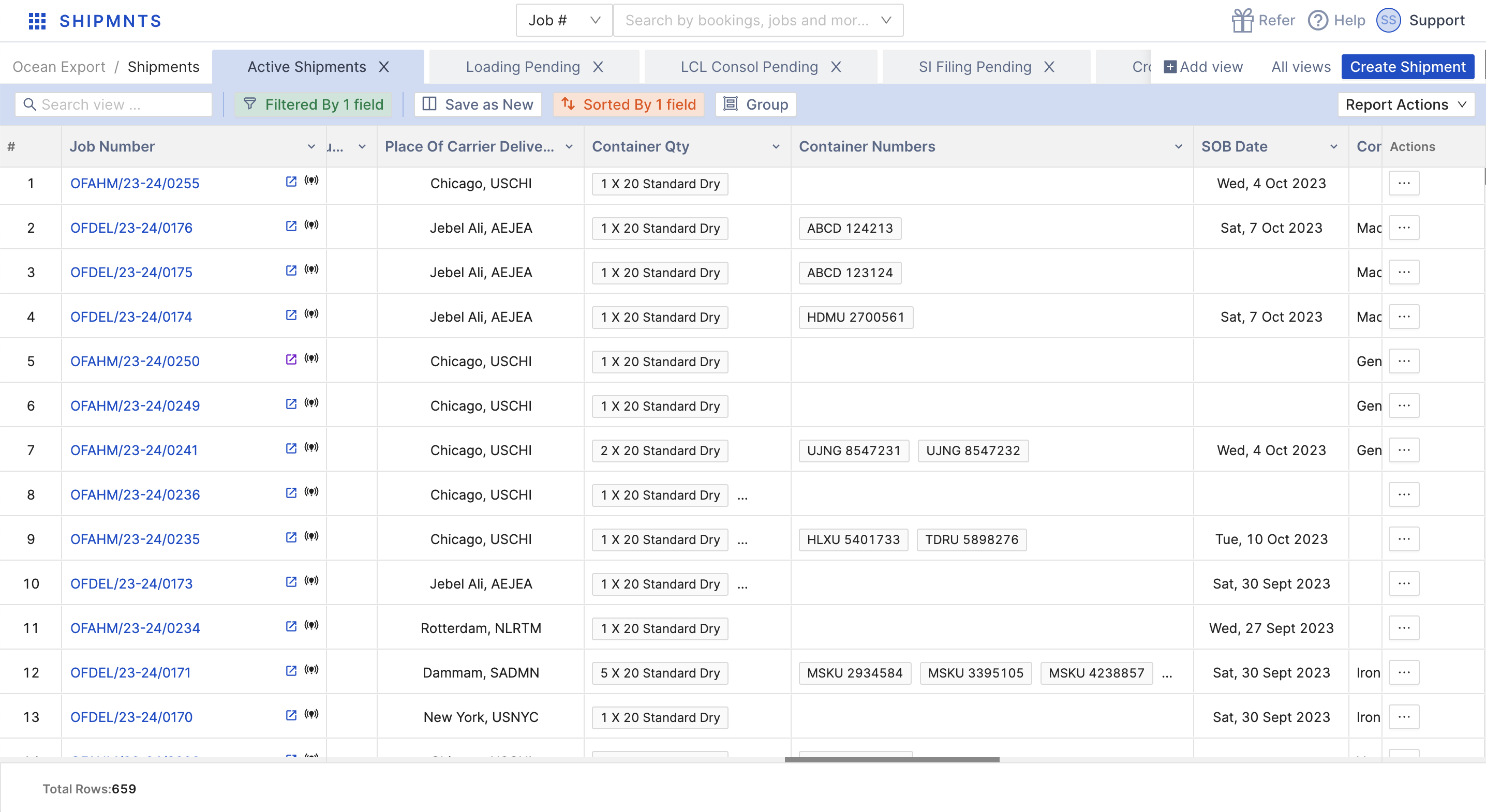Expand the truncated column's chevron after Job Number
Viewport: 1486px width, 812px height.
(x=362, y=146)
